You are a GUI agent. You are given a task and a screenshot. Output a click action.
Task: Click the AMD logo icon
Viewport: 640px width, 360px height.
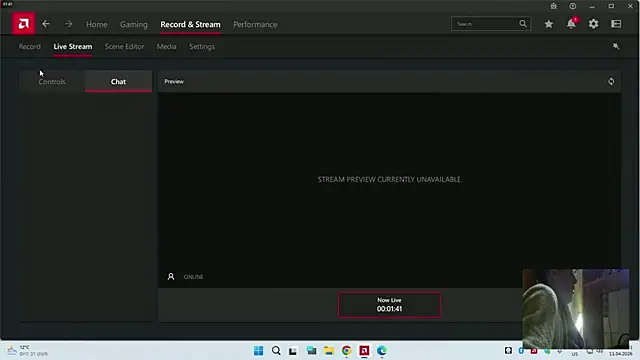click(x=23, y=24)
